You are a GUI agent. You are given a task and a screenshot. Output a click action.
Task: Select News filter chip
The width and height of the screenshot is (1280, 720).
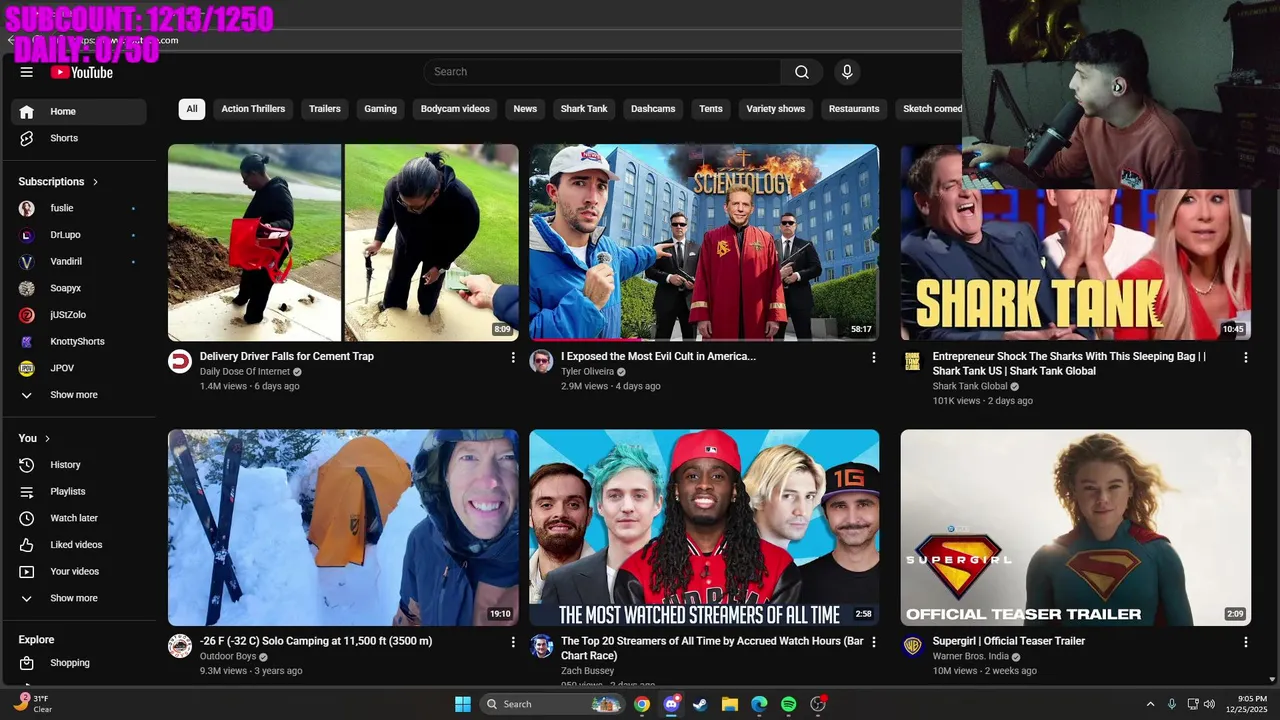525,109
